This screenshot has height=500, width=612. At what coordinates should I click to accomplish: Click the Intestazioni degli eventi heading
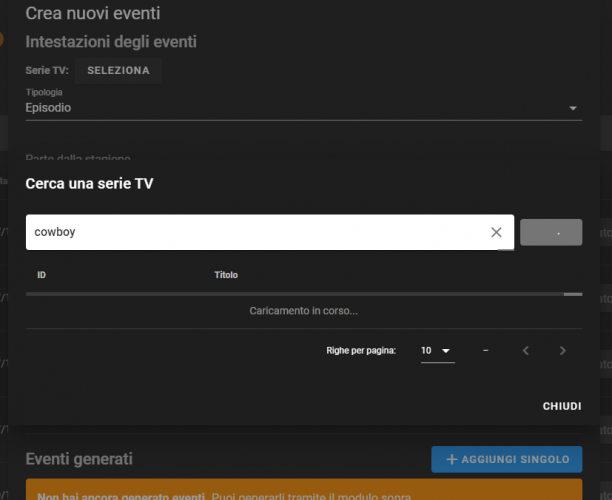pos(111,42)
